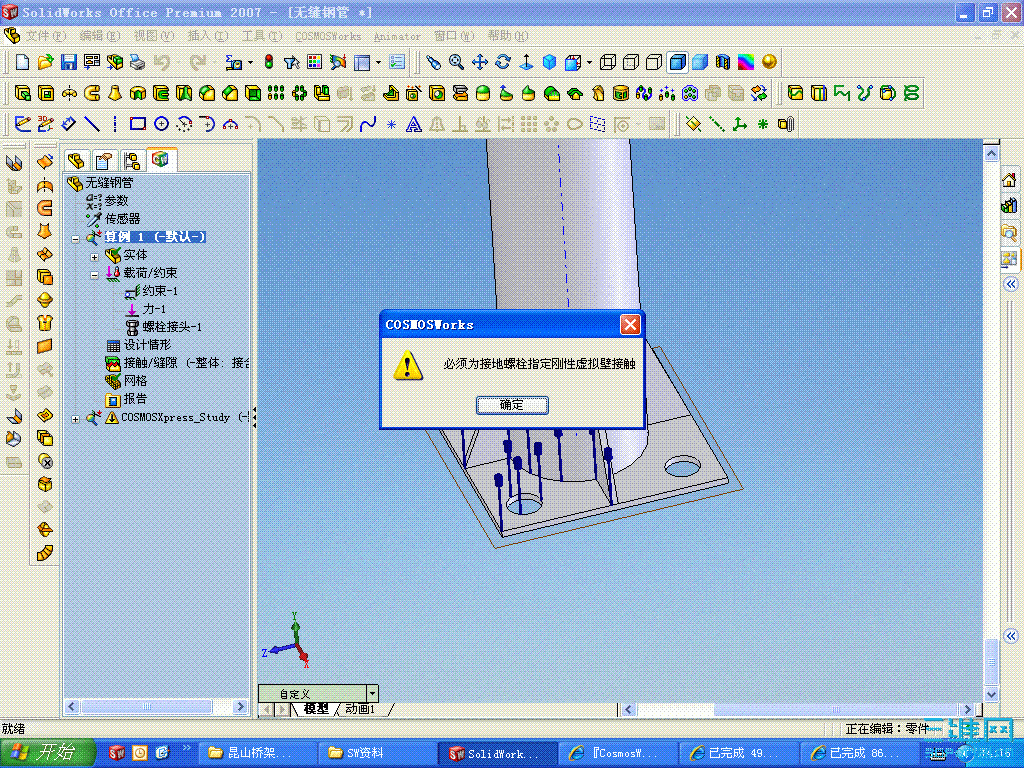Collapse the 算例 1 study node
Screen dimensions: 1024x768
pyautogui.click(x=75, y=239)
